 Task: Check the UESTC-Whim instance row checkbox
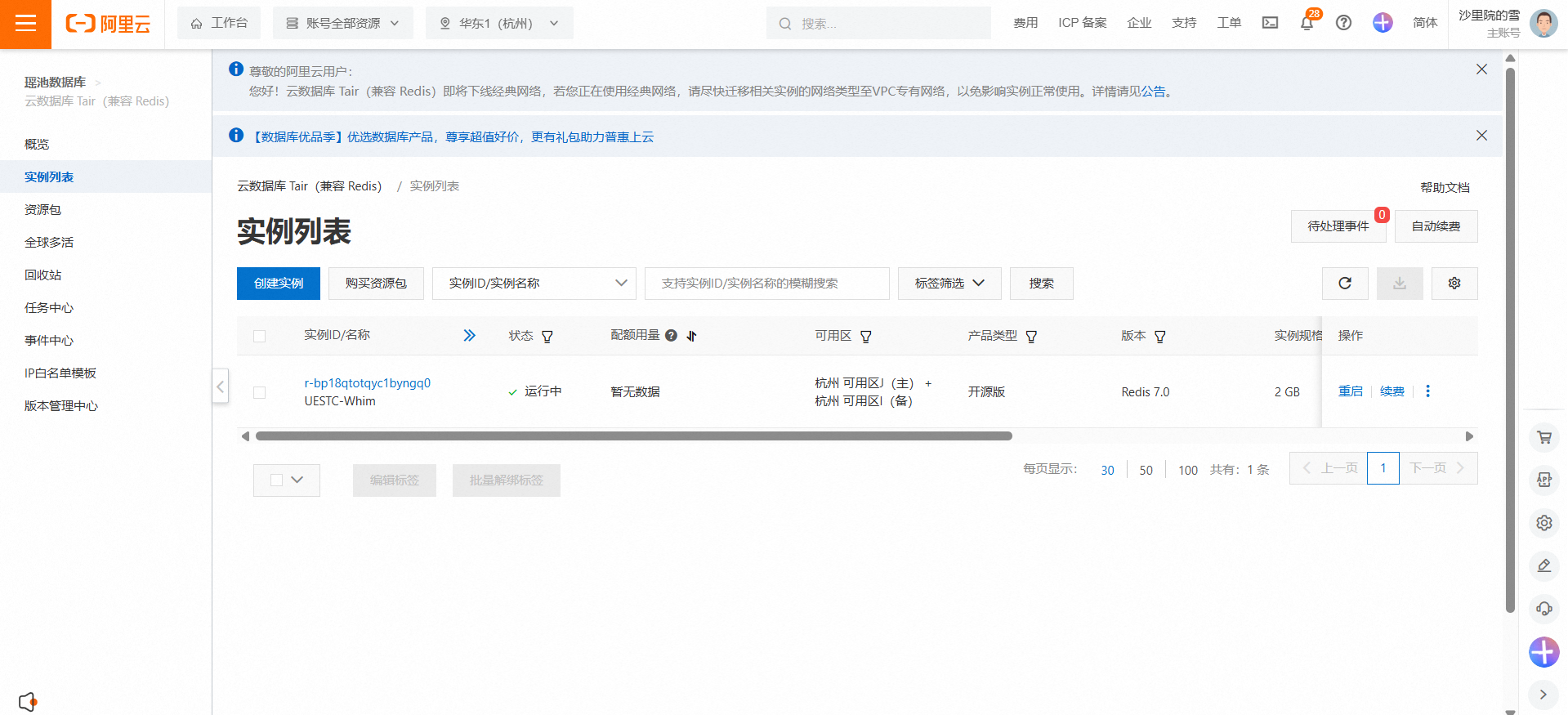coord(260,392)
